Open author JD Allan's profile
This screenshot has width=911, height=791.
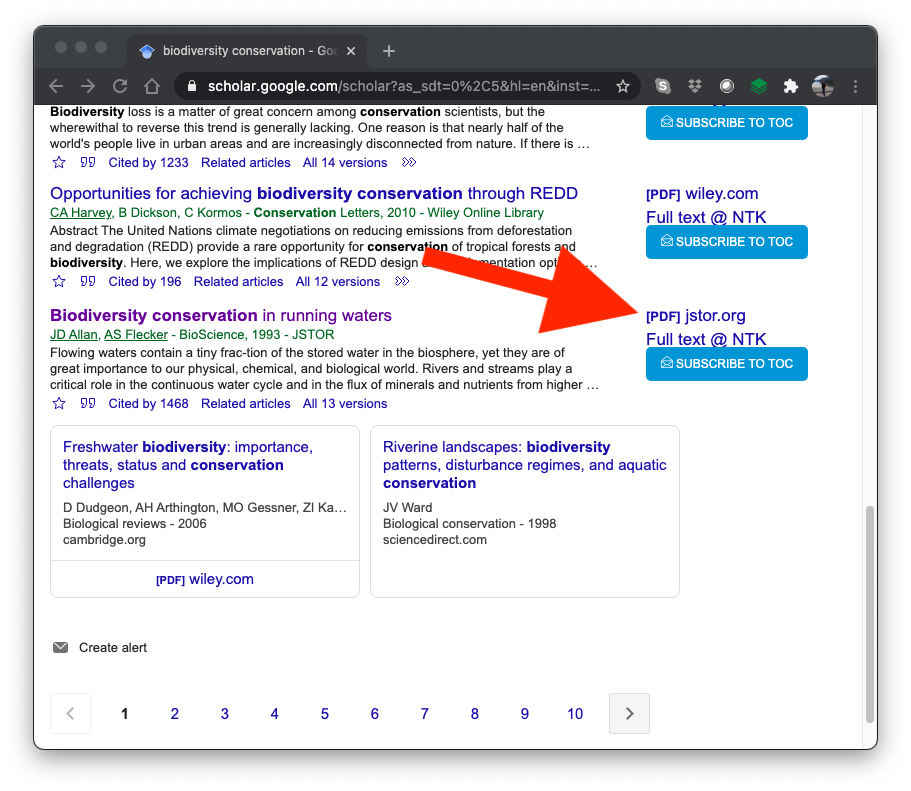click(x=74, y=335)
